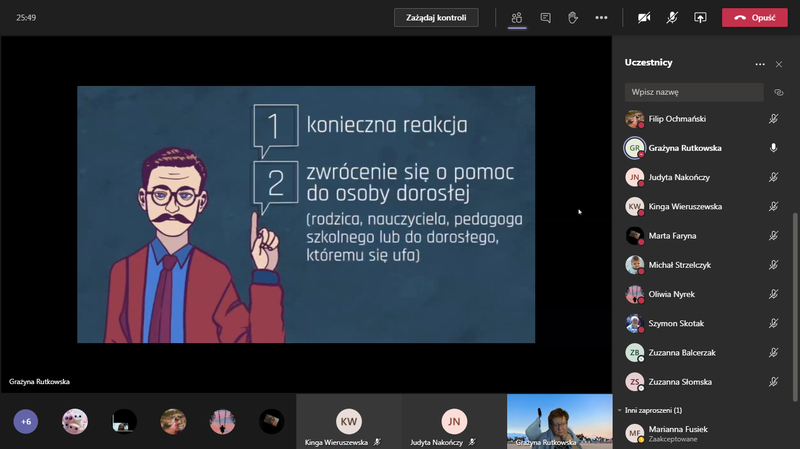Collapse the Inni zaproszeni section

click(619, 410)
